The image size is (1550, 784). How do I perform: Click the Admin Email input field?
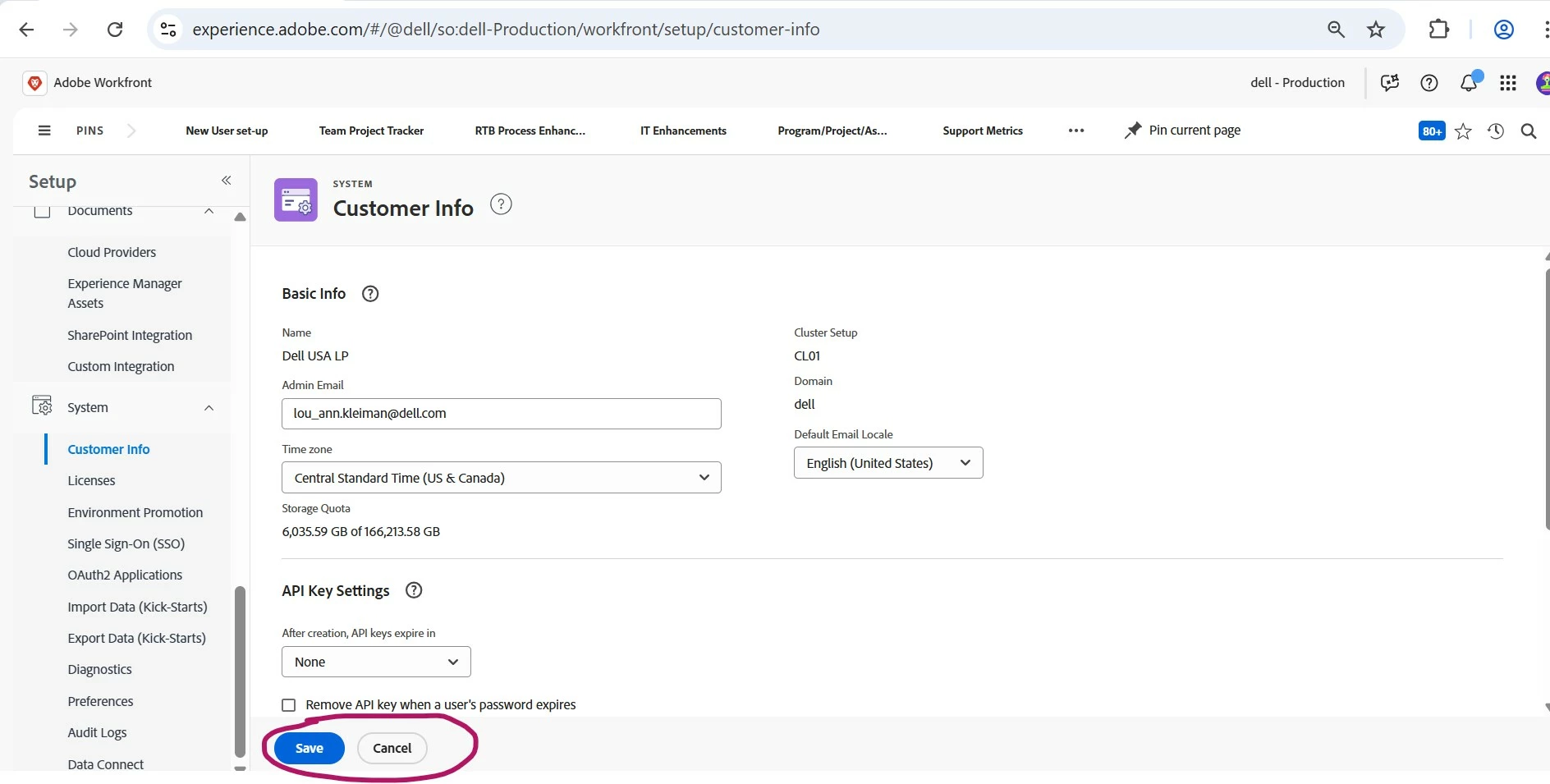coord(501,414)
